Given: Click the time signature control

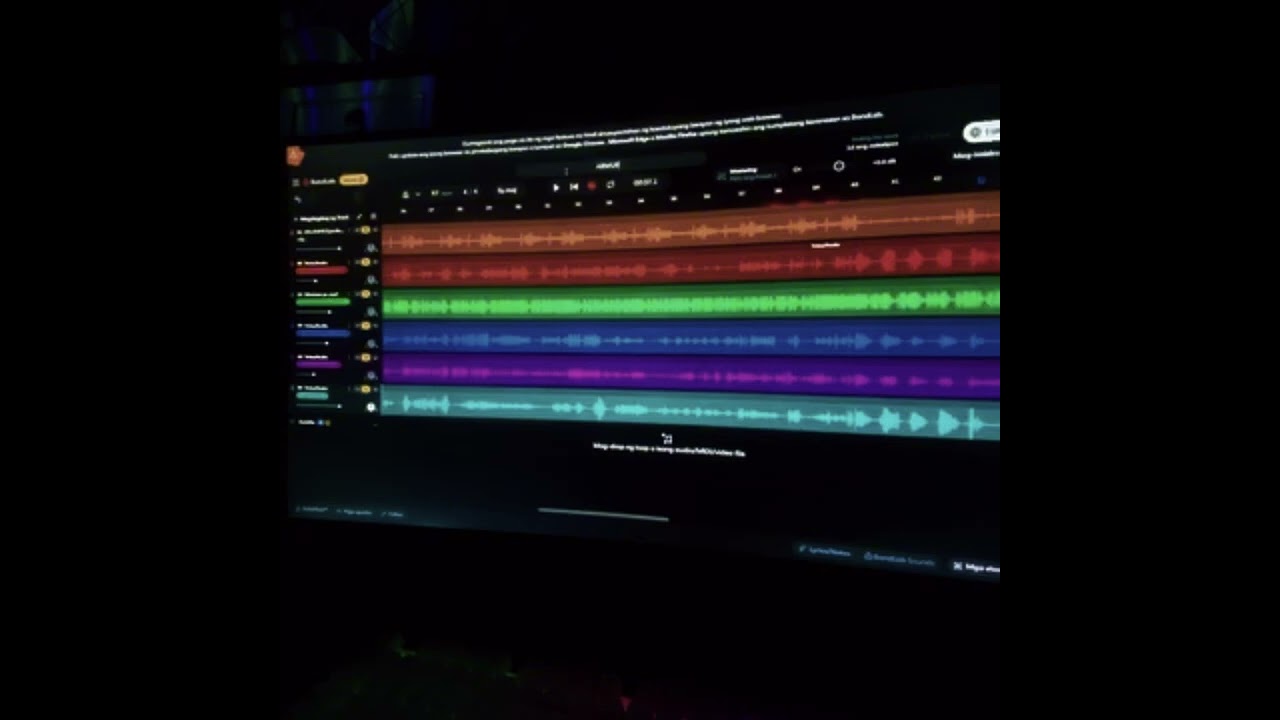Looking at the screenshot, I should point(470,192).
